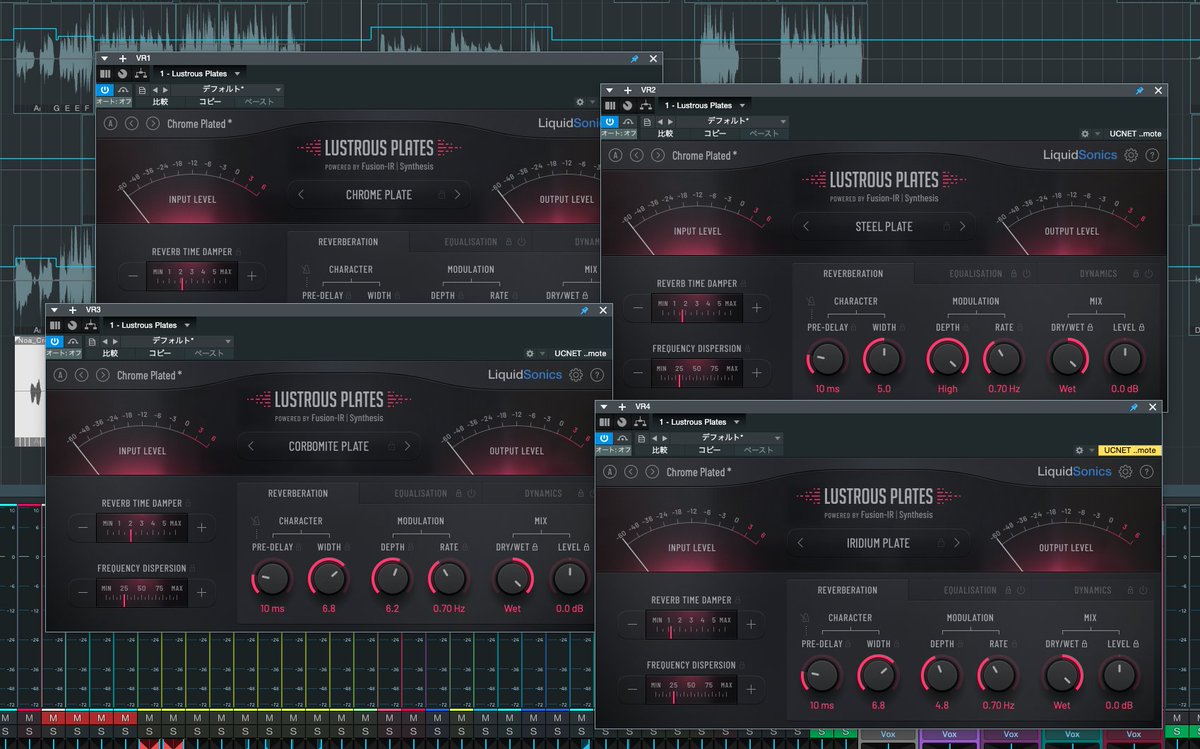Viewport: 1200px width, 749px height.
Task: Decrease Reverb Time Damper in VR2
Action: [638, 308]
